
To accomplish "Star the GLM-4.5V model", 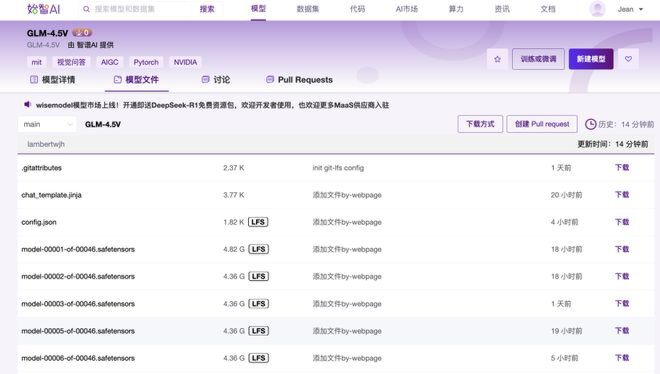I will [x=498, y=59].
